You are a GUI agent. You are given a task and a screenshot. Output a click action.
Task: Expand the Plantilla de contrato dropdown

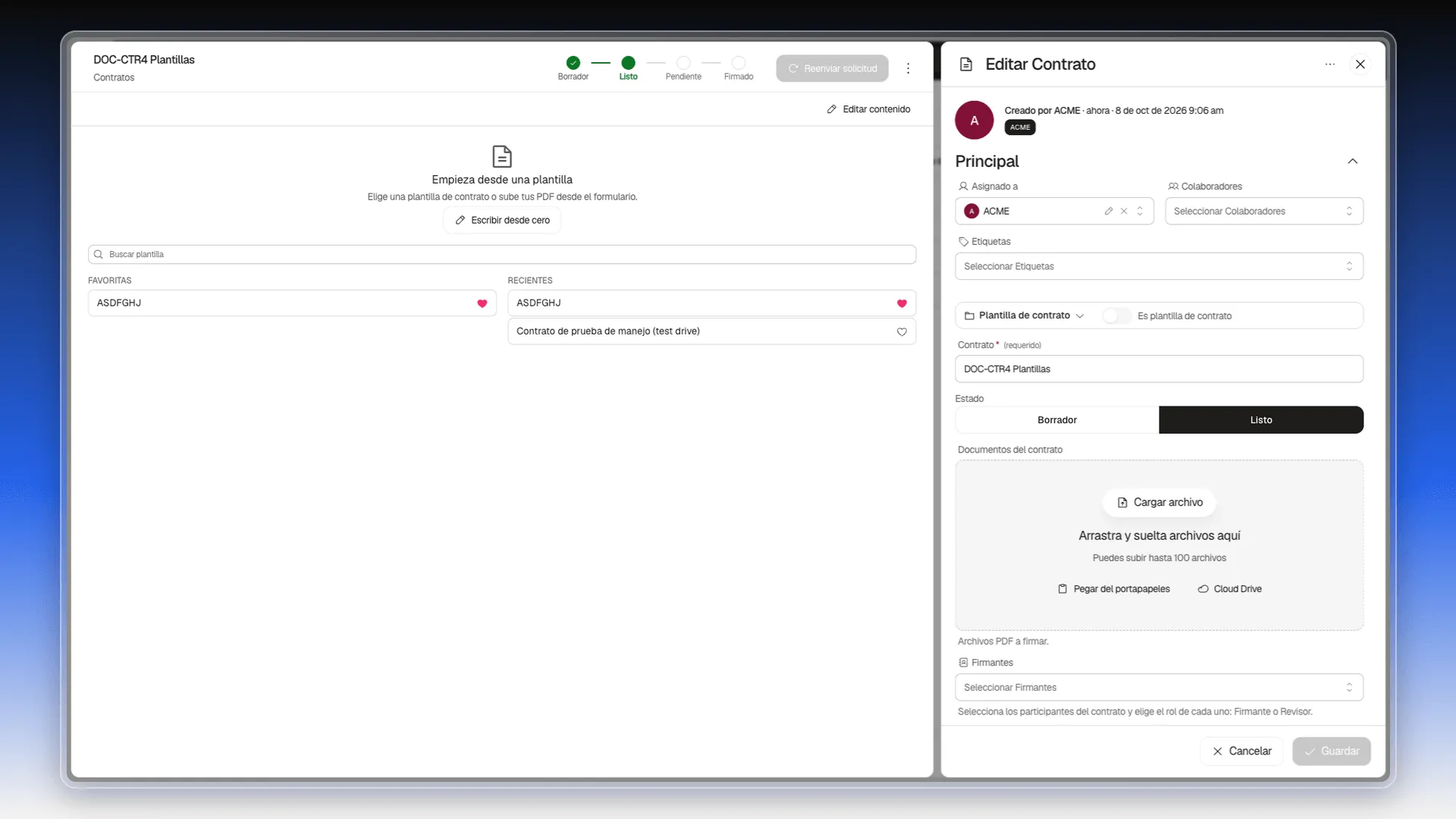1024,315
